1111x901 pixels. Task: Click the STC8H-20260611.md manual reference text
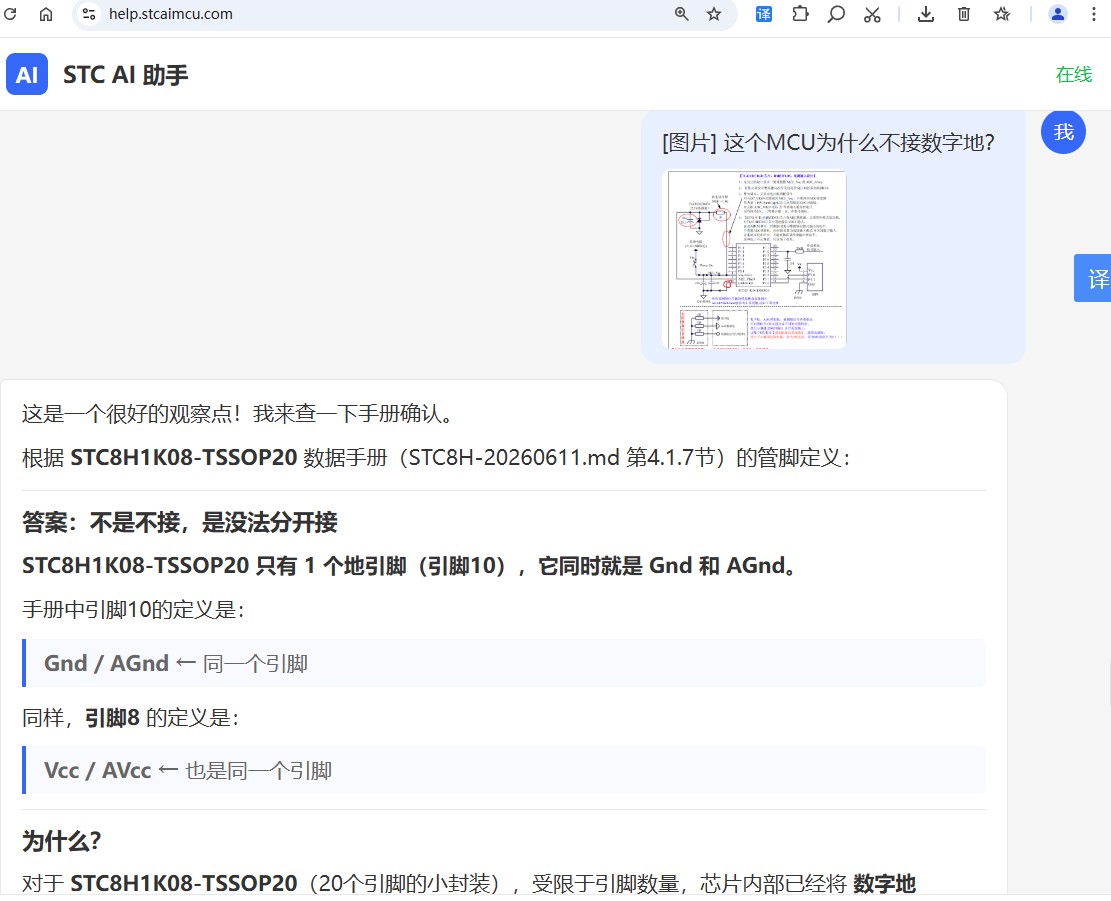click(514, 458)
